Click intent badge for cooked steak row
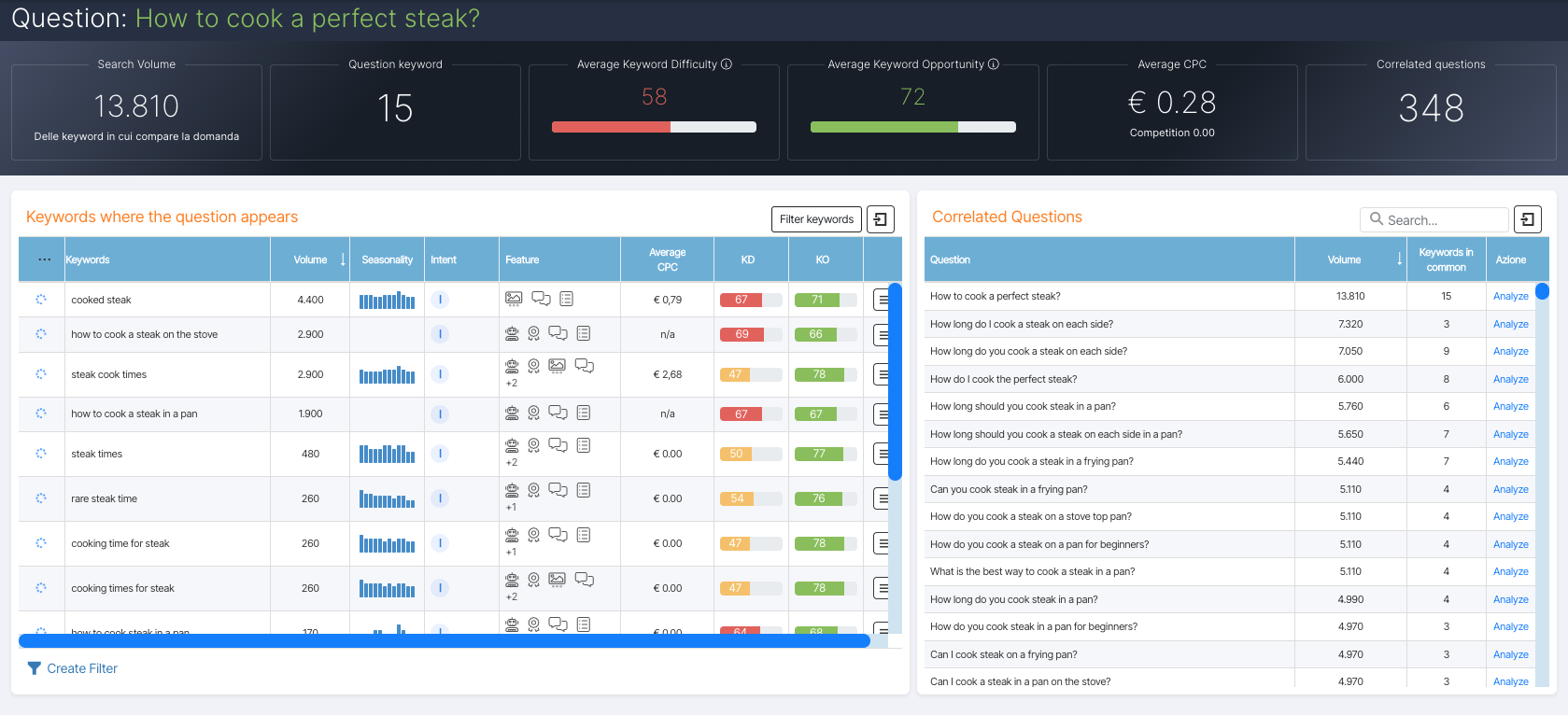1568x715 pixels. click(440, 300)
